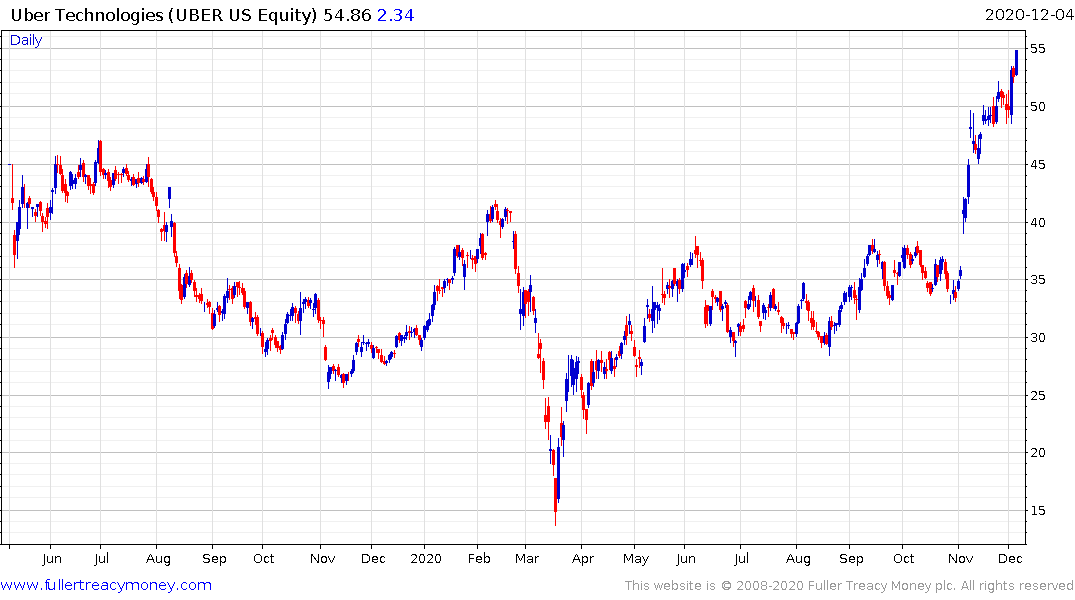The width and height of the screenshot is (1075, 600).
Task: Click the blue change value 2.34
Action: [x=396, y=15]
